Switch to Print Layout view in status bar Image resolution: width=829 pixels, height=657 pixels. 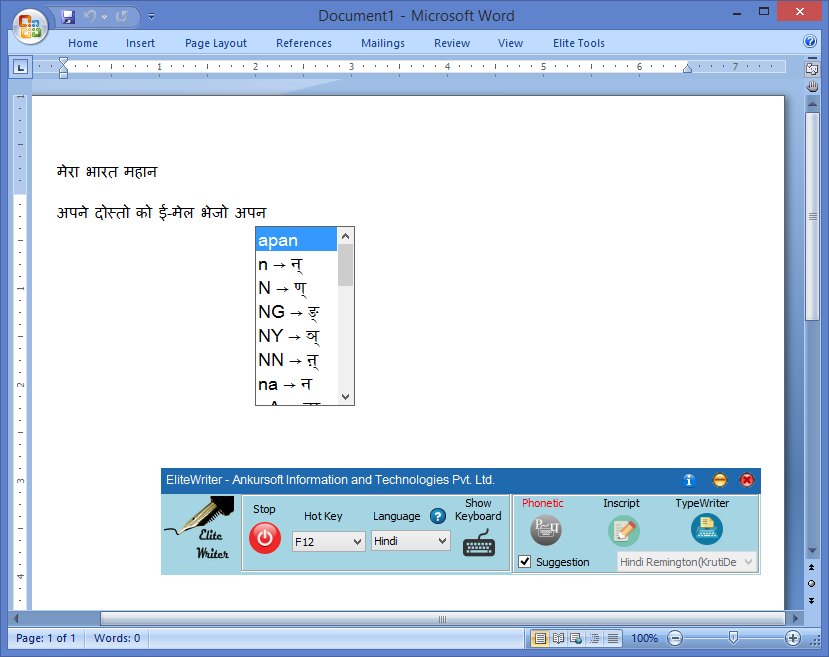(x=540, y=639)
